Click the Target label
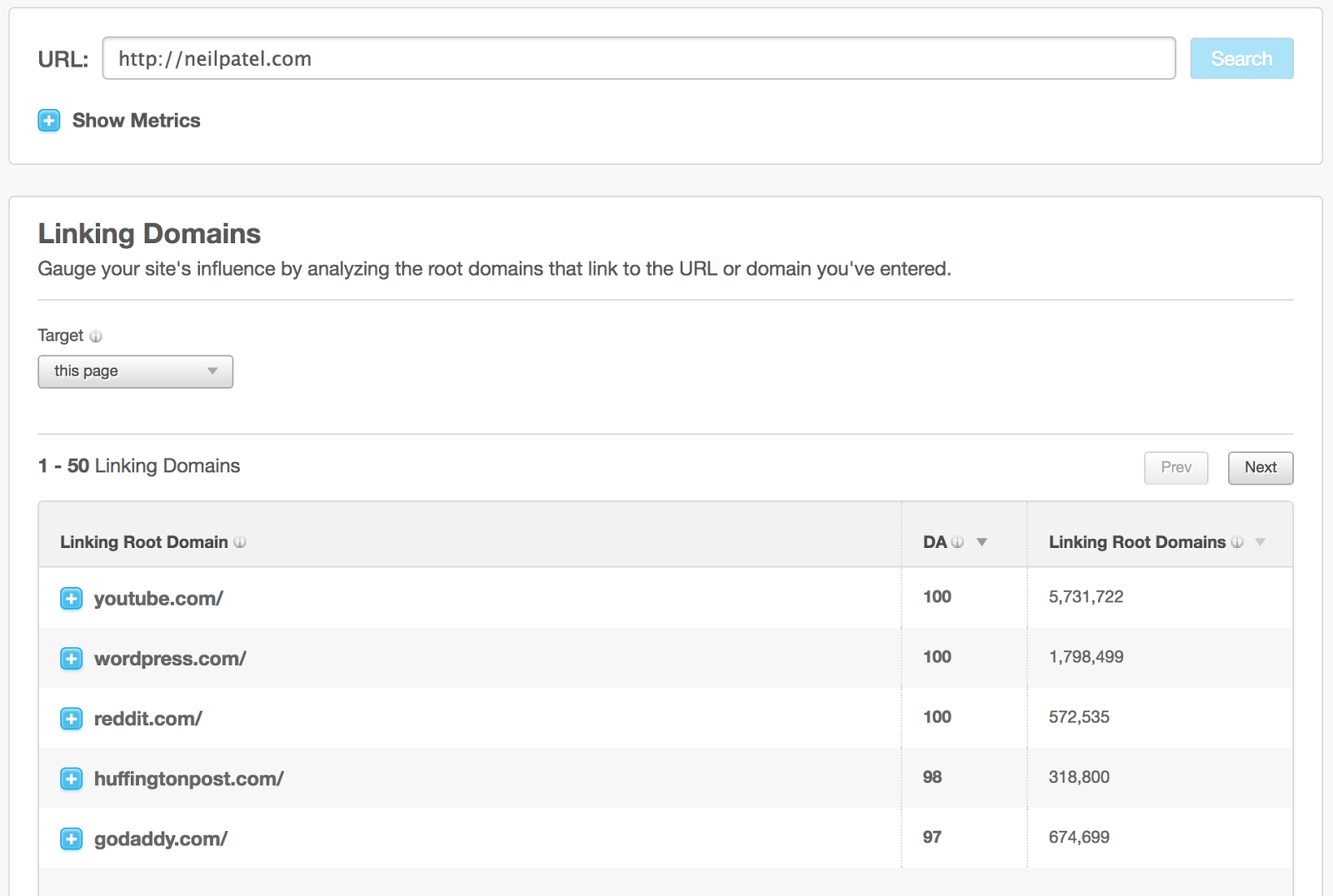The image size is (1333, 896). tap(61, 336)
